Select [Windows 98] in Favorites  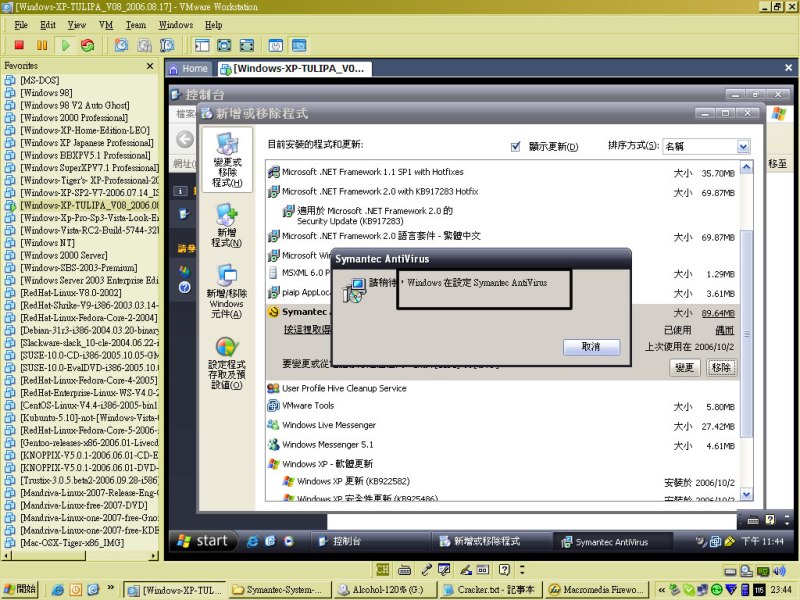tap(46, 93)
